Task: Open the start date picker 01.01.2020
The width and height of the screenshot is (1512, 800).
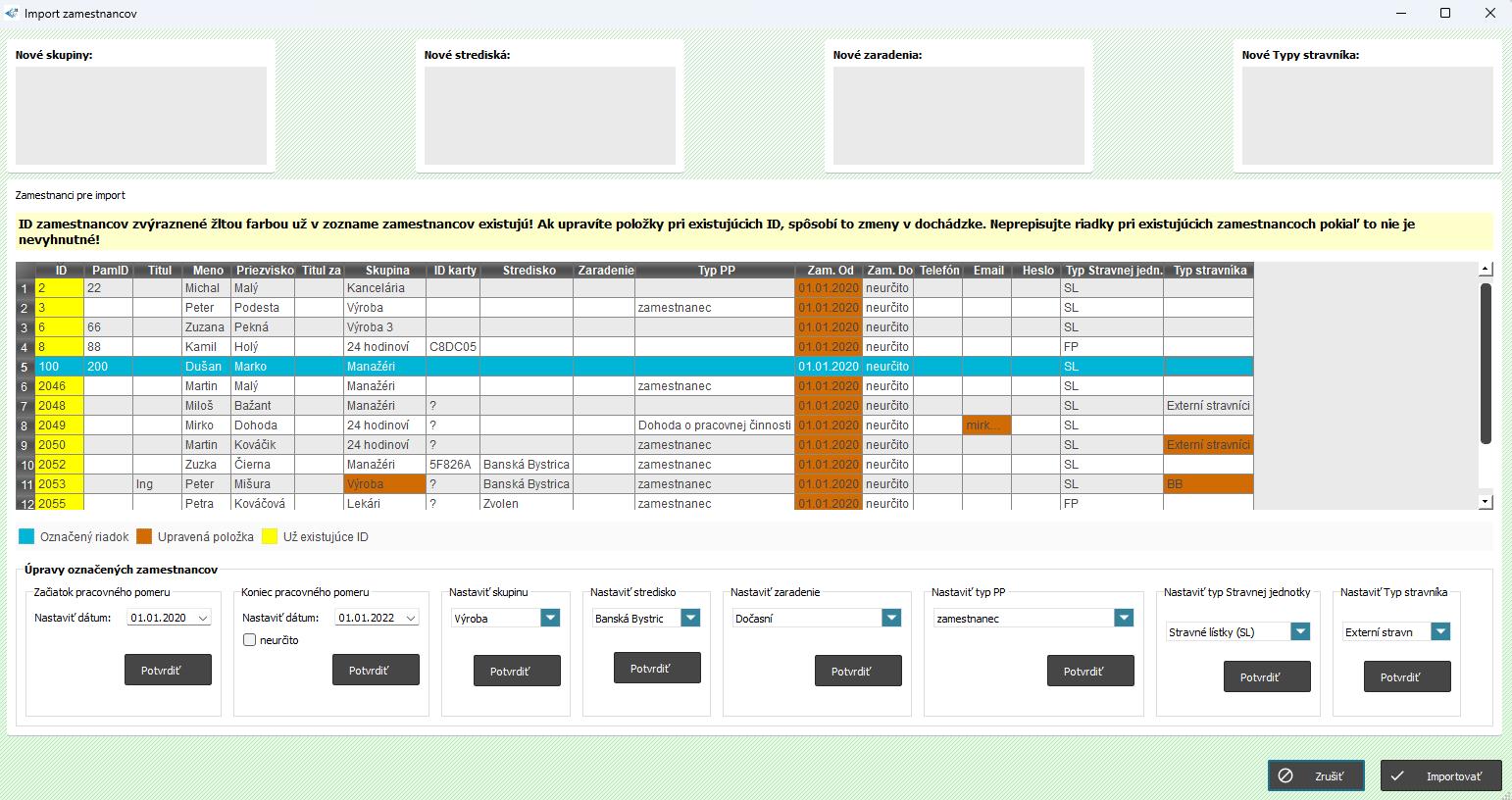Action: 203,618
